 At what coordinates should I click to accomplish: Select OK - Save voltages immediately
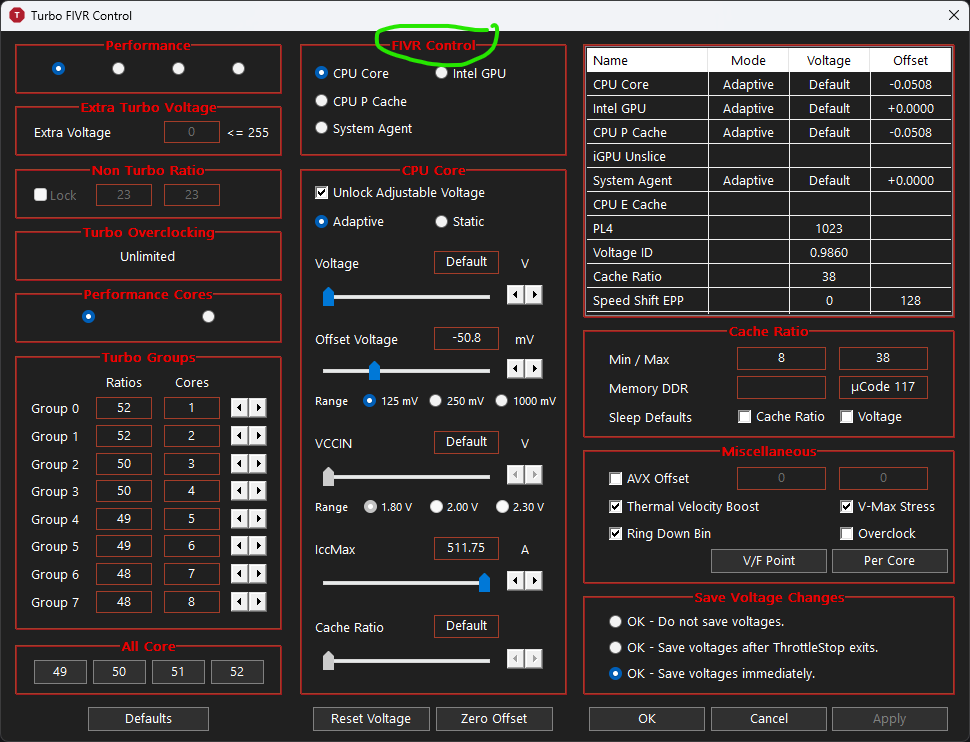click(616, 673)
